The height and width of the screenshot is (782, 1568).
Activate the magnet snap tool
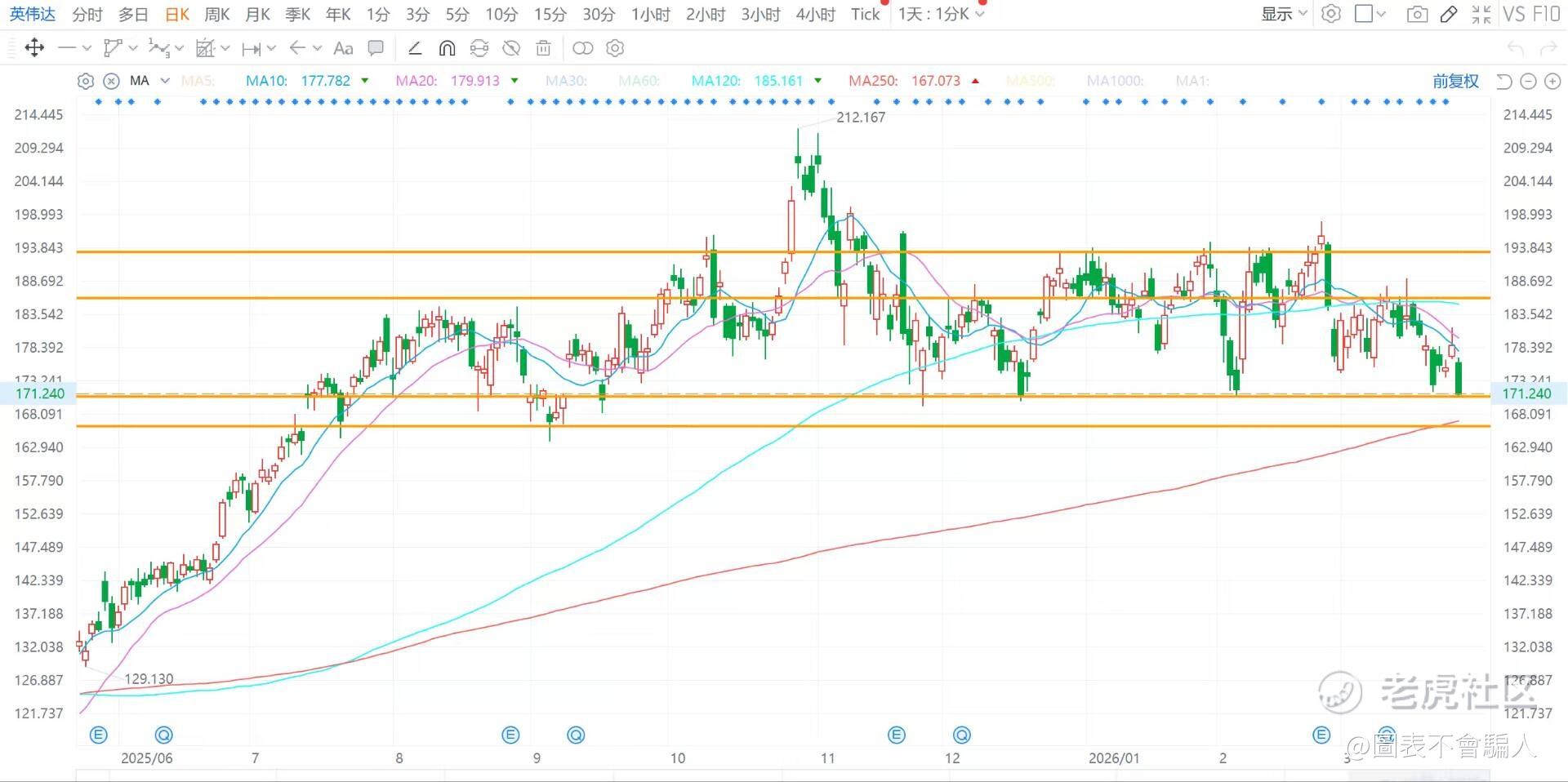(447, 48)
